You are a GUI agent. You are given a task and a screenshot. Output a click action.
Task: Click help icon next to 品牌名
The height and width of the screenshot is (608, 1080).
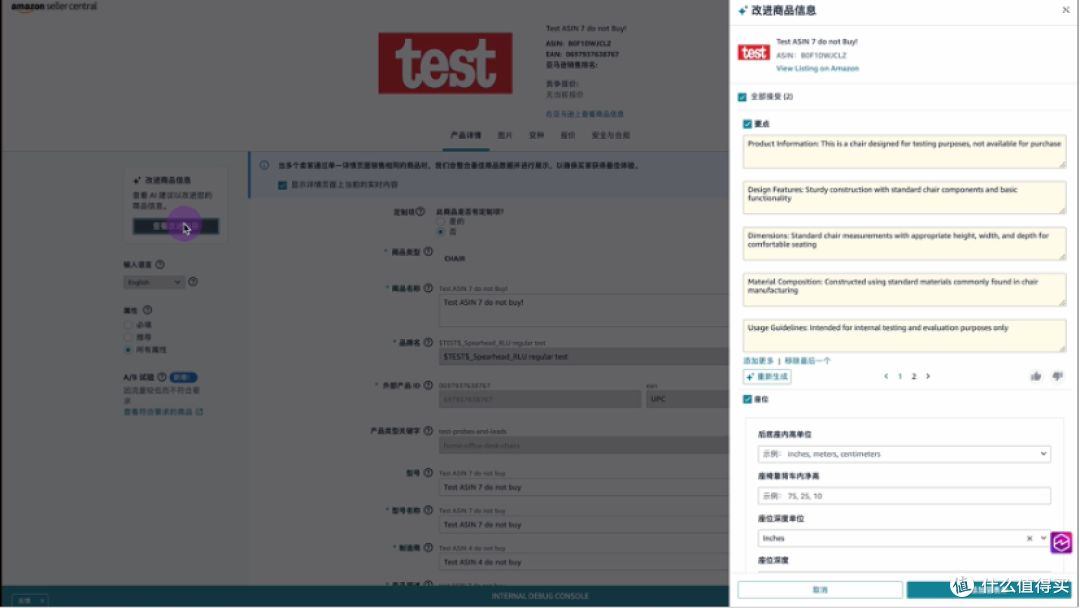428,342
